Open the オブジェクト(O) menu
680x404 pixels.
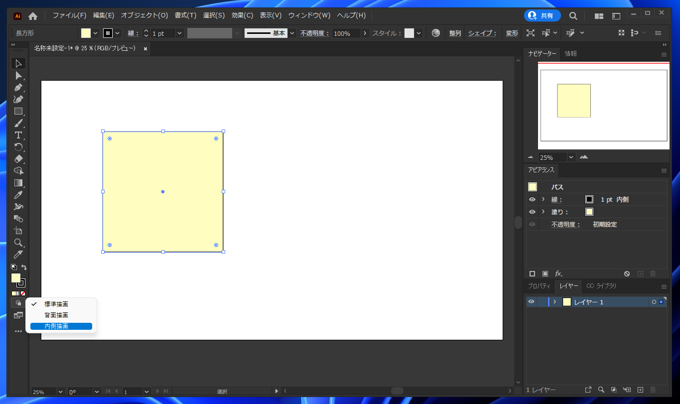coord(144,16)
